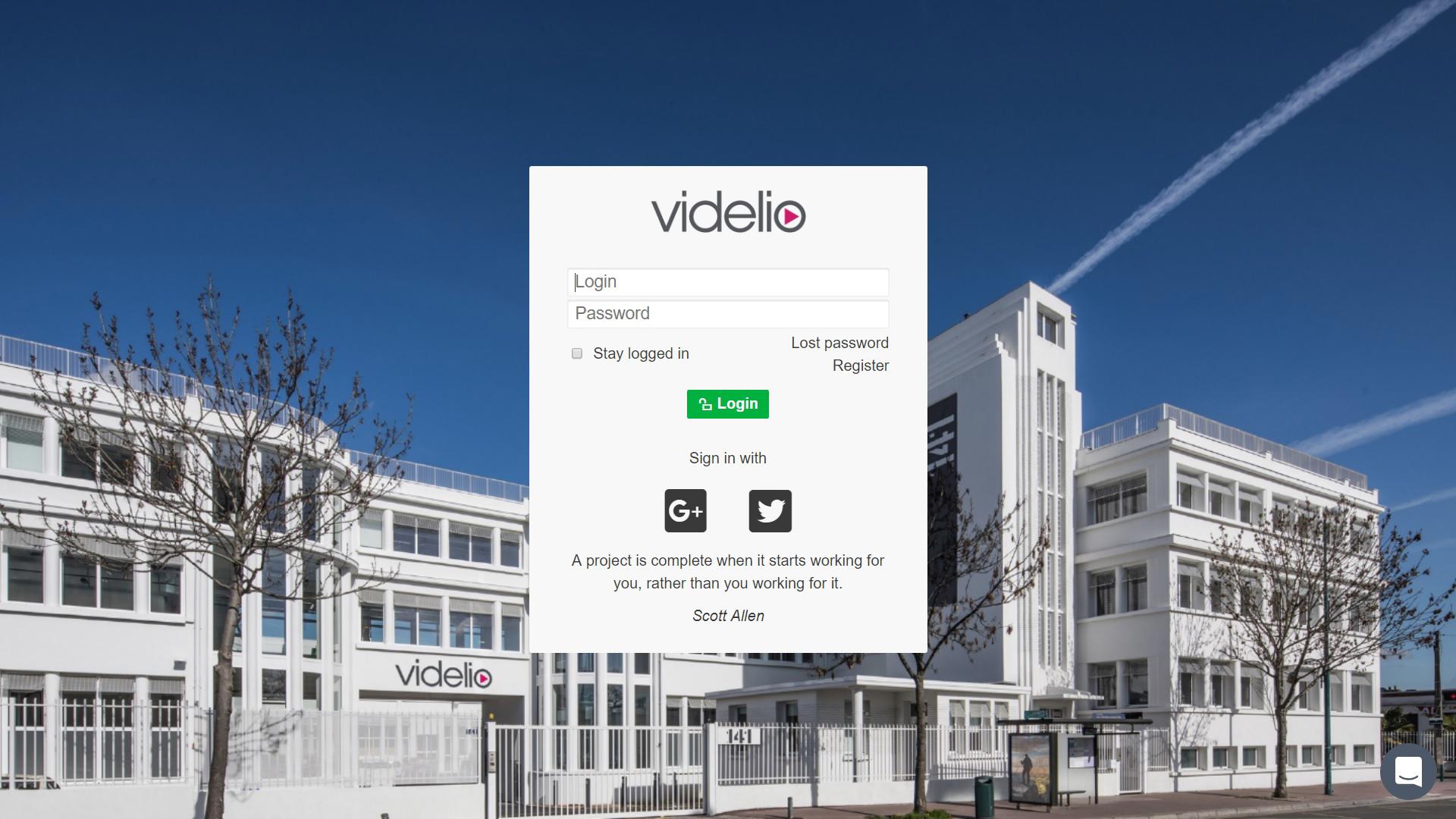Toggle the Stay logged in checkbox
1456x819 pixels.
576,353
